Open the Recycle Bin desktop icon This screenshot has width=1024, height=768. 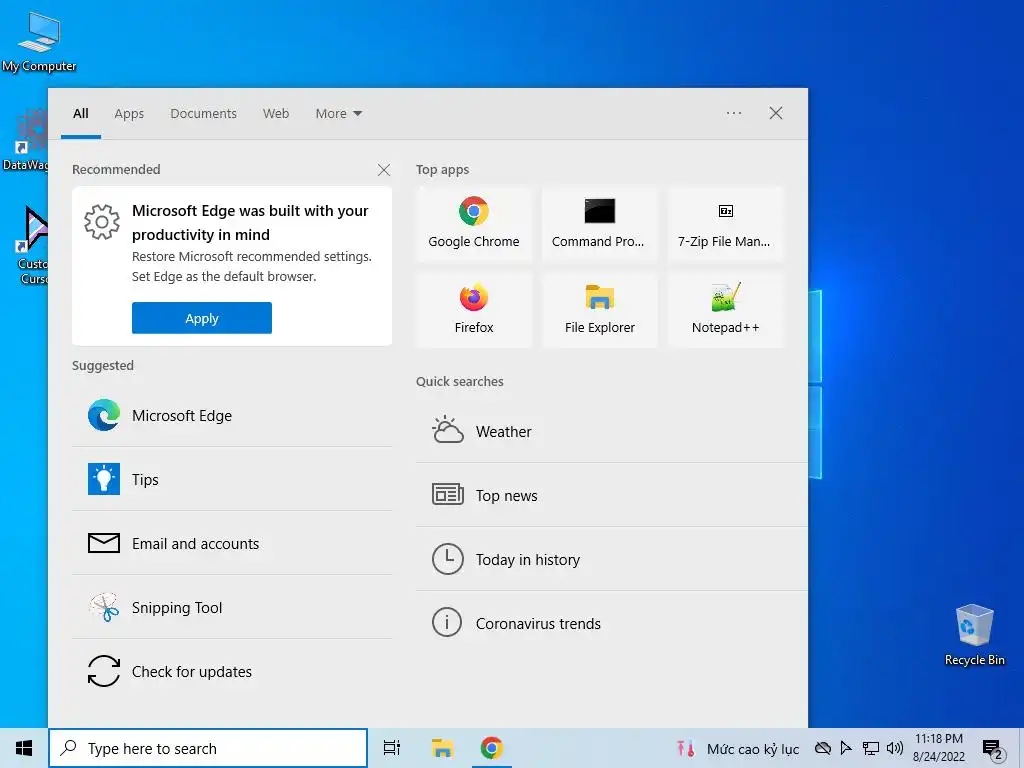point(974,635)
